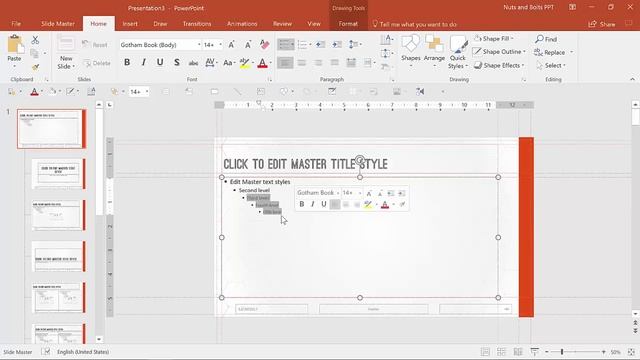Switch to the Slide Master tab
The image size is (640, 360).
58,24
